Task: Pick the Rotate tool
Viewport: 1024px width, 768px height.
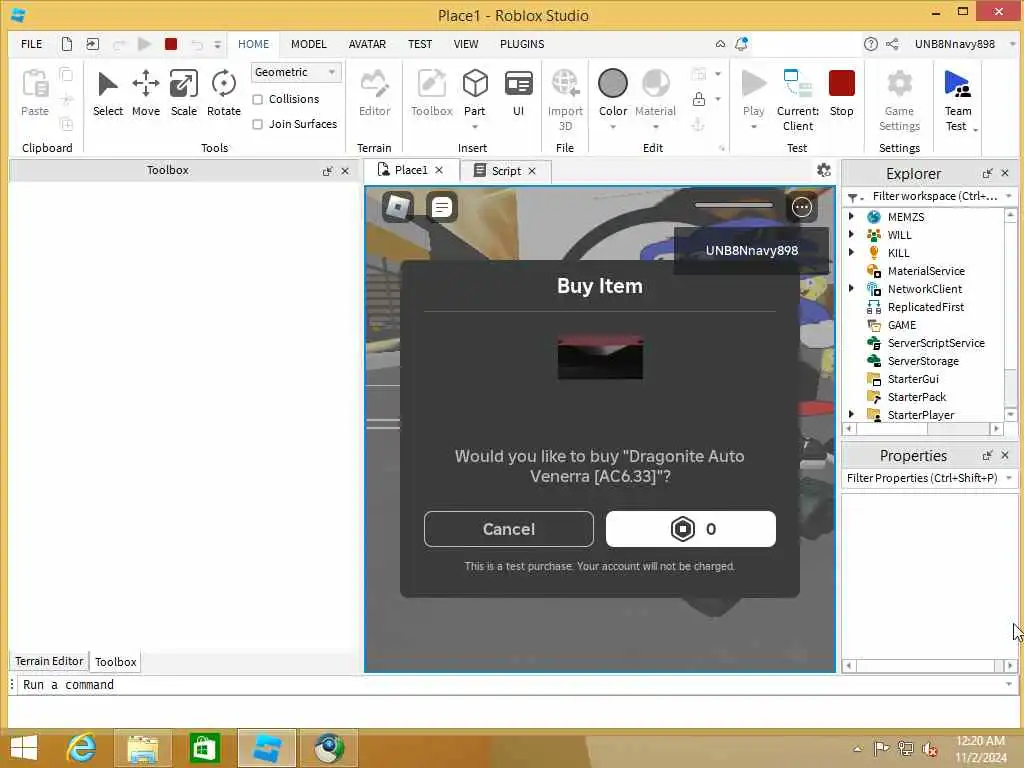Action: [223, 93]
